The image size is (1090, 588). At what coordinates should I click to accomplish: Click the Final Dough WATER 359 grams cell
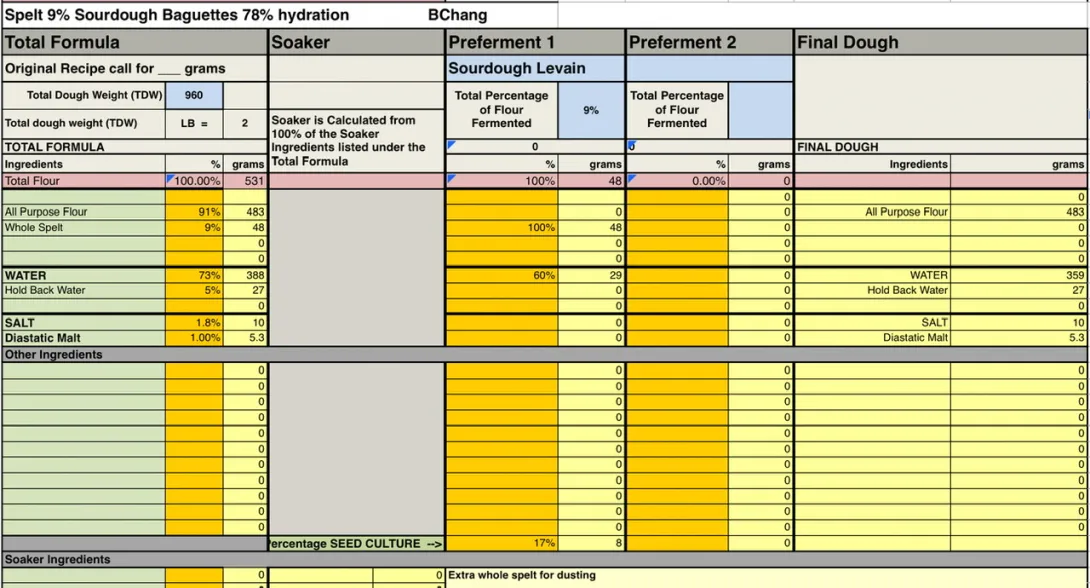pyautogui.click(x=1019, y=275)
